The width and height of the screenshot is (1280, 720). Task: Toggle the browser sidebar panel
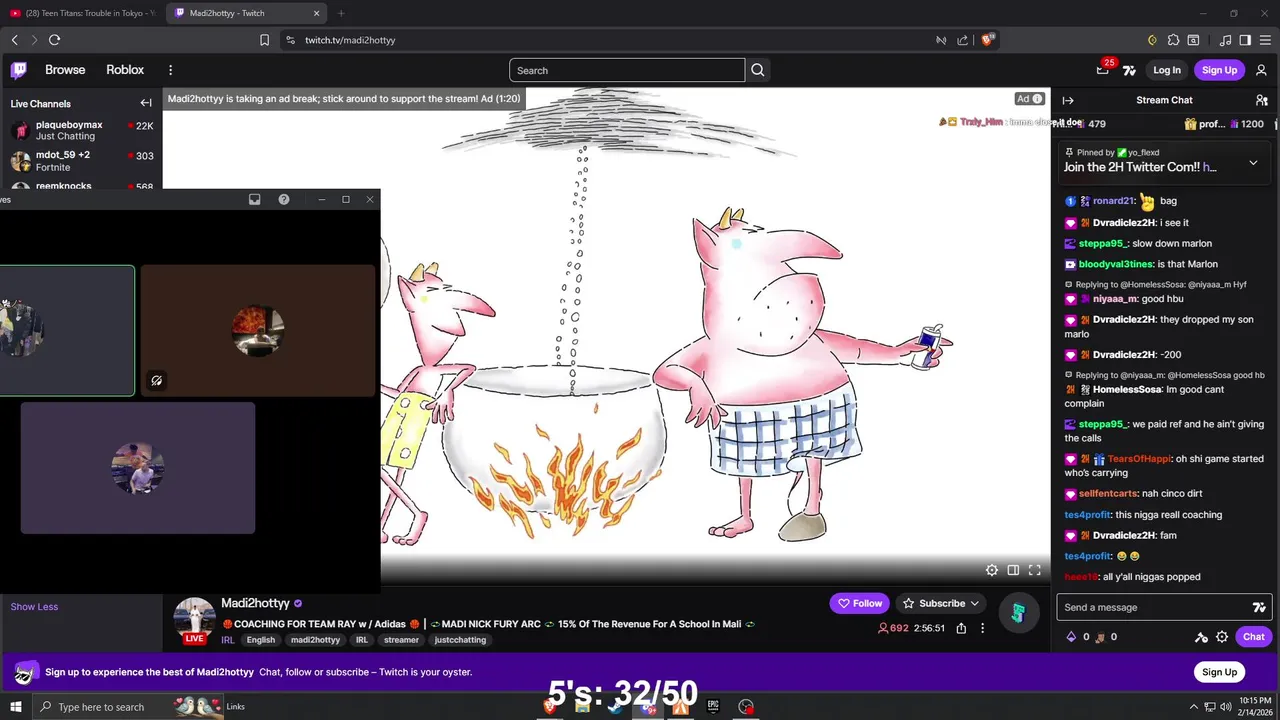point(1245,40)
